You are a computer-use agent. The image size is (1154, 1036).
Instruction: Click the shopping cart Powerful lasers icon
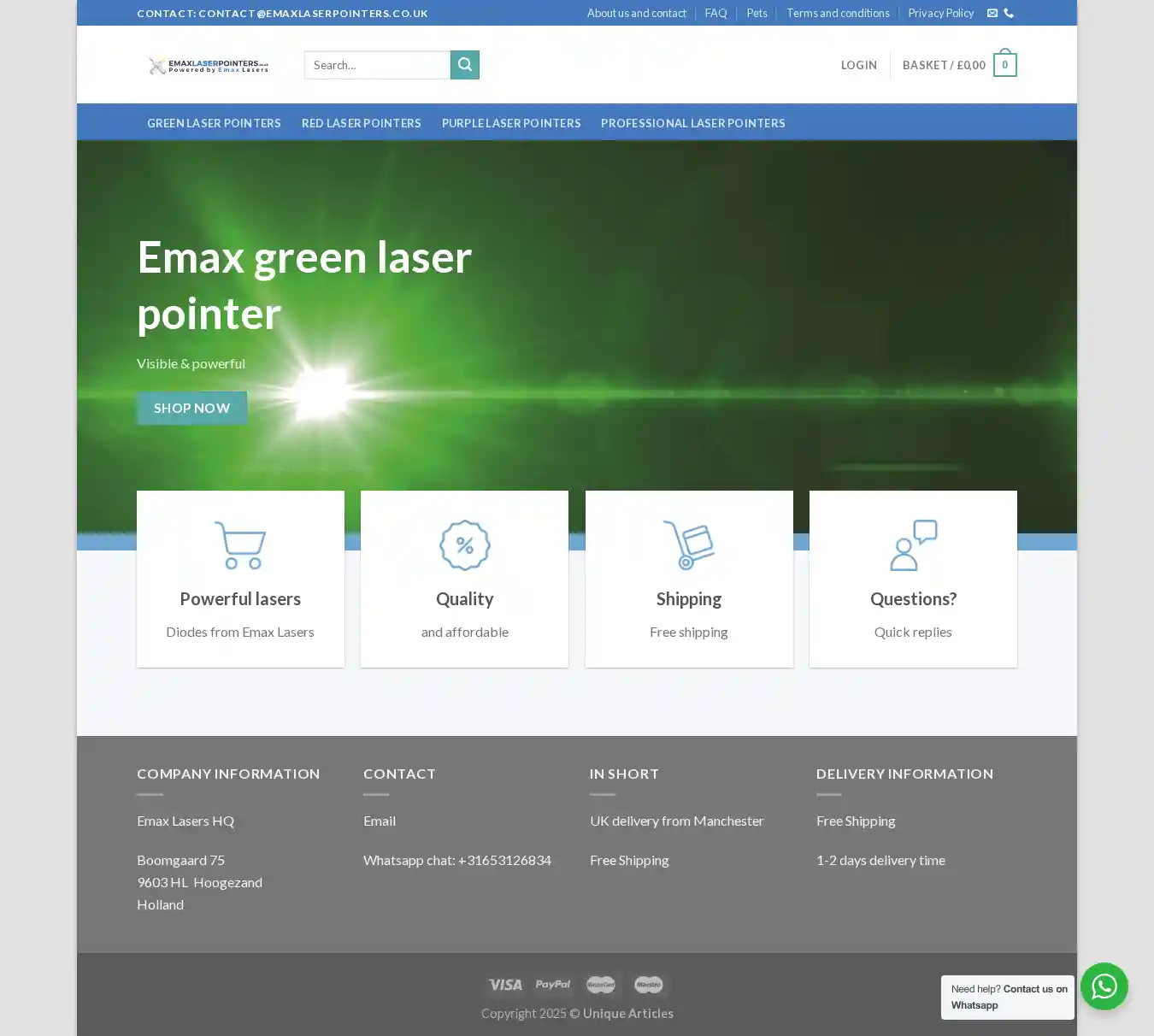tap(240, 544)
